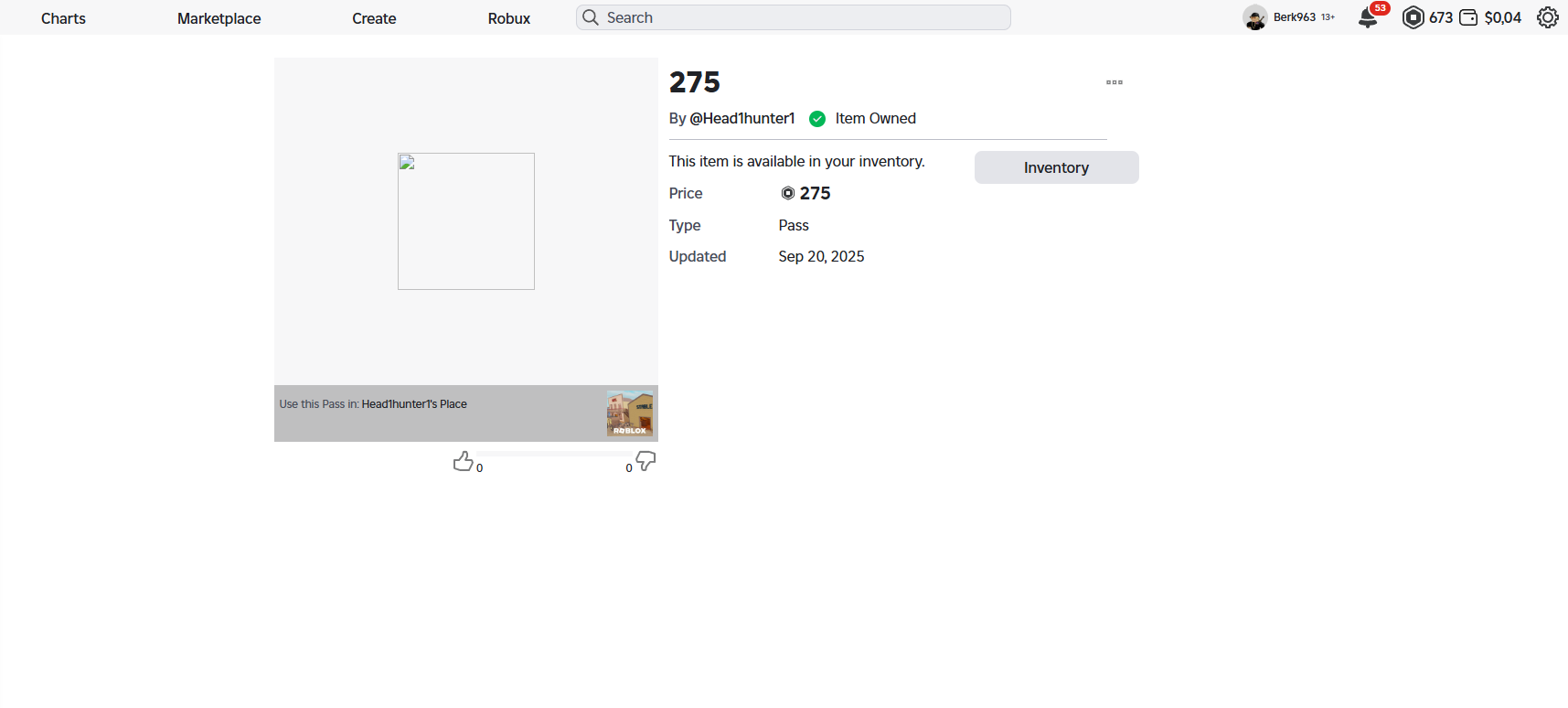
Task: Click the game place thumbnail image
Action: (x=630, y=413)
